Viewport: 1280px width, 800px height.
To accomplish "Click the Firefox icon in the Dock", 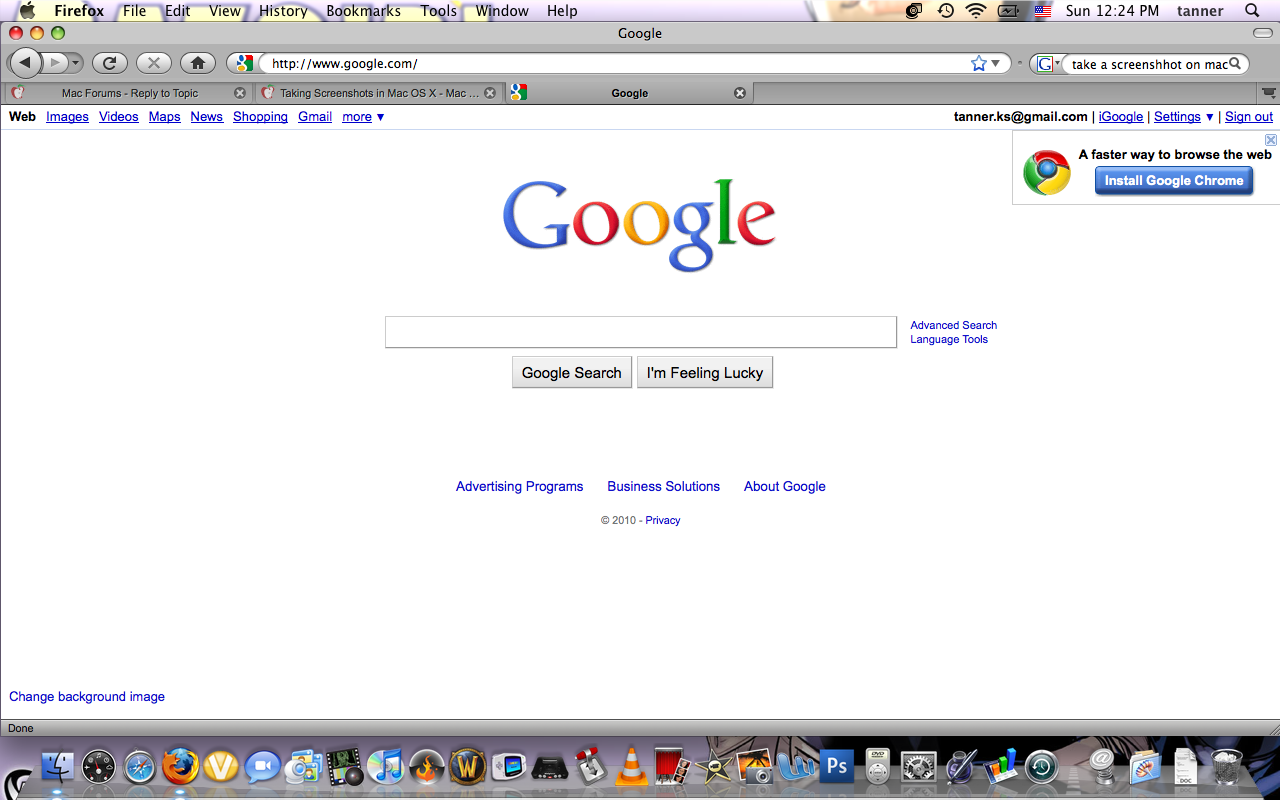I will tap(181, 768).
